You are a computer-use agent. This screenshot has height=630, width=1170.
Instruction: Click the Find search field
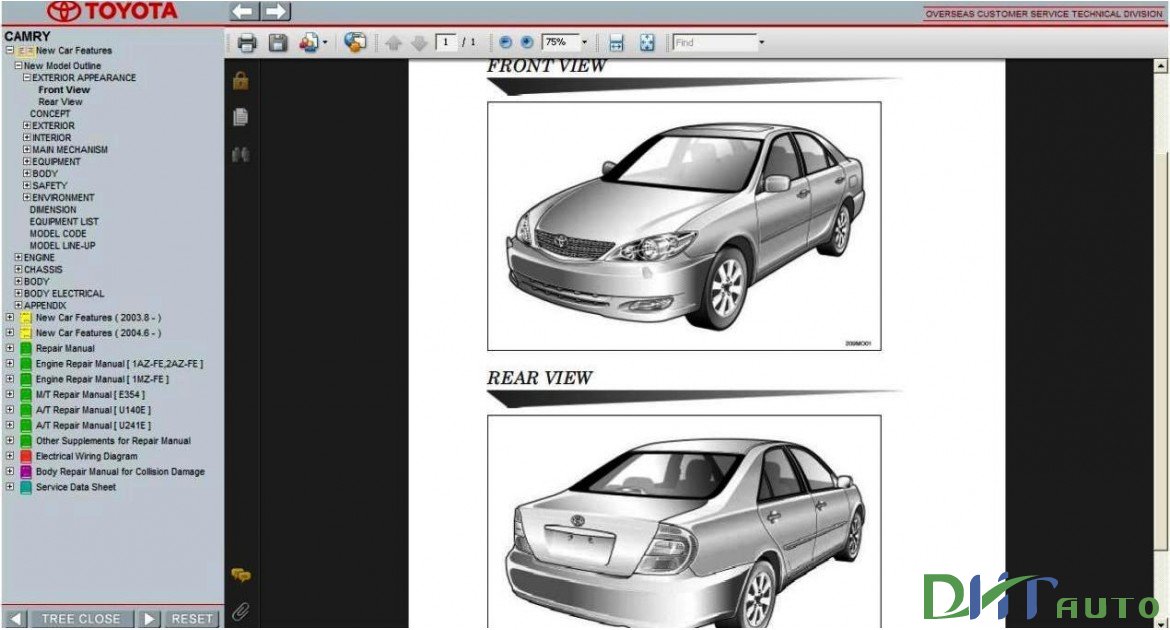715,43
